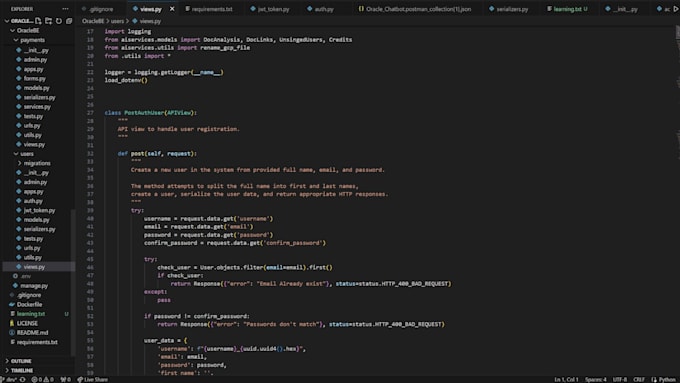Open manage.py in Explorer
Screen dimensions: 680x383
pos(34,286)
